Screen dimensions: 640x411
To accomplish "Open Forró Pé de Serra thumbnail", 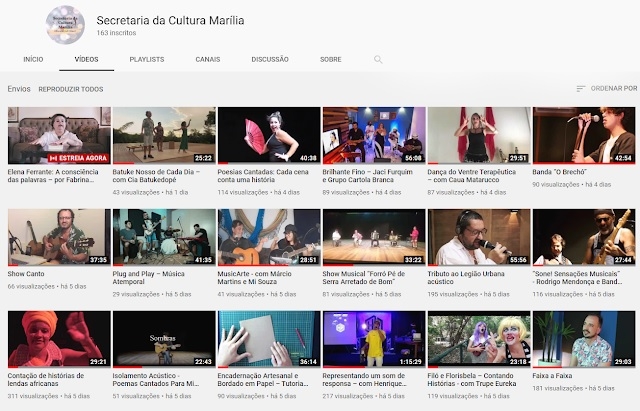I will click(x=374, y=237).
